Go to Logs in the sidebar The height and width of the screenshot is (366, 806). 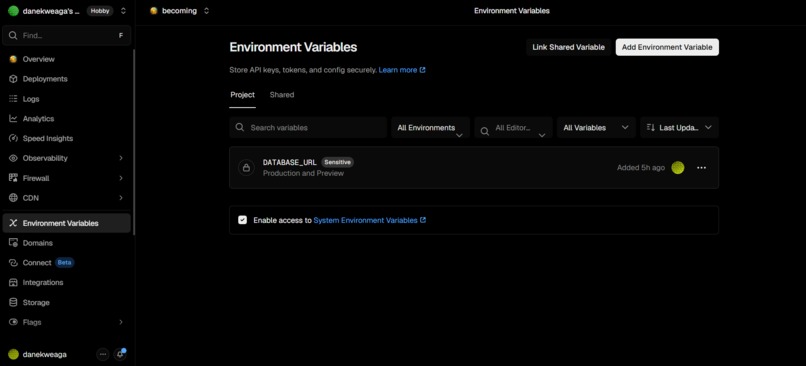[66, 99]
